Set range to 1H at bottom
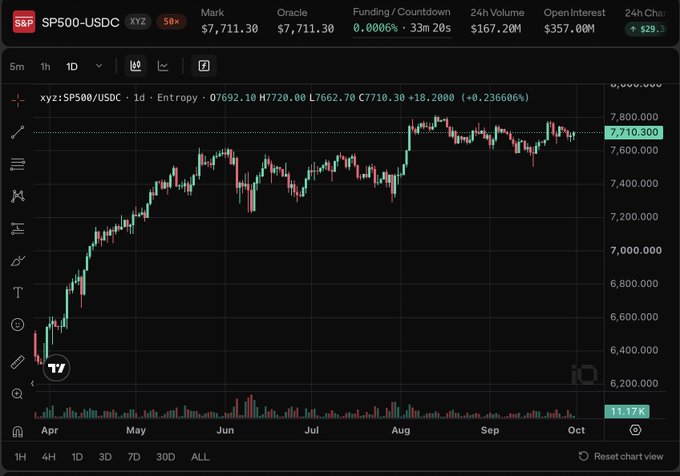680x476 pixels. pyautogui.click(x=20, y=456)
